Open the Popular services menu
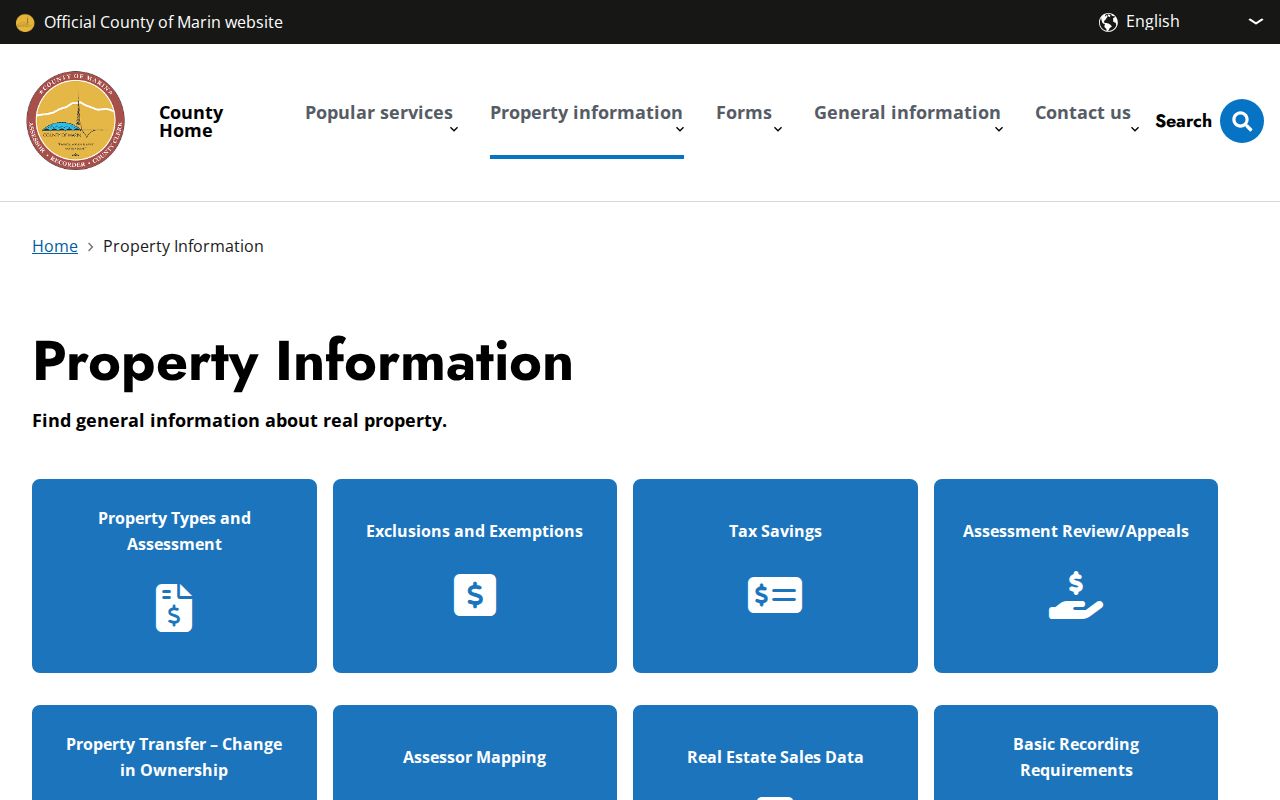1280x800 pixels. 379,113
